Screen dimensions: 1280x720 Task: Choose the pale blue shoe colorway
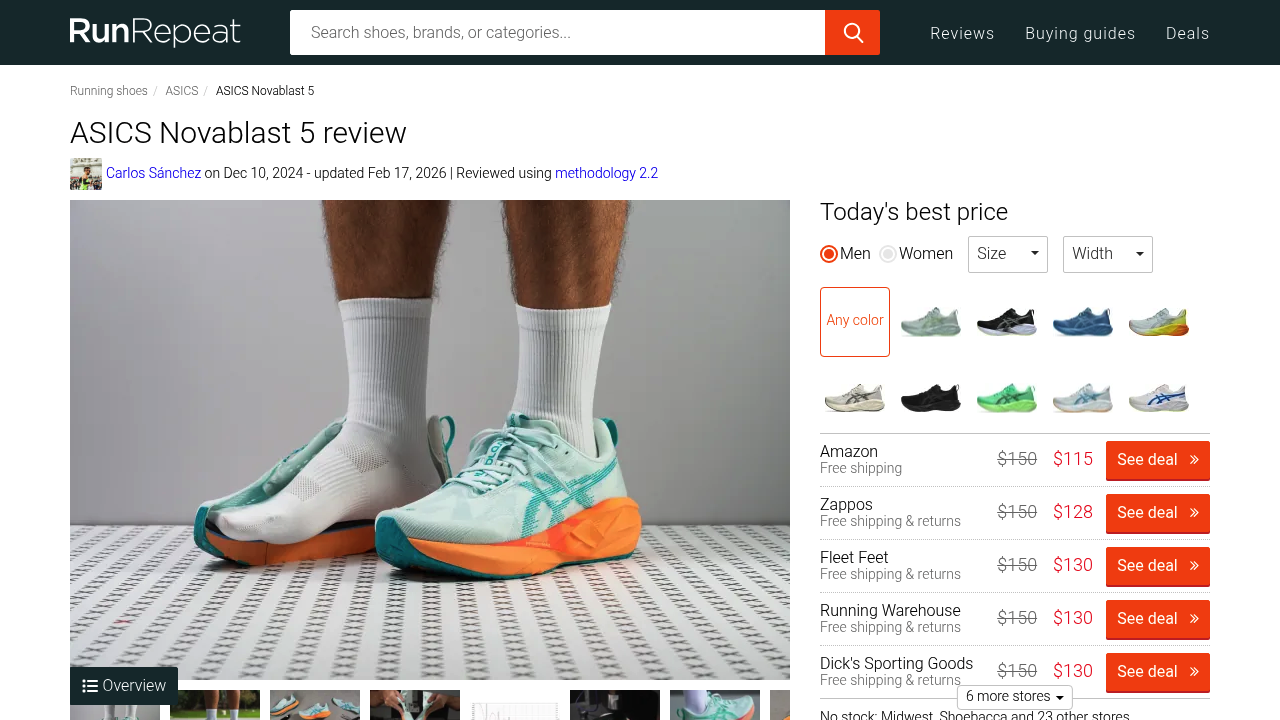1083,398
